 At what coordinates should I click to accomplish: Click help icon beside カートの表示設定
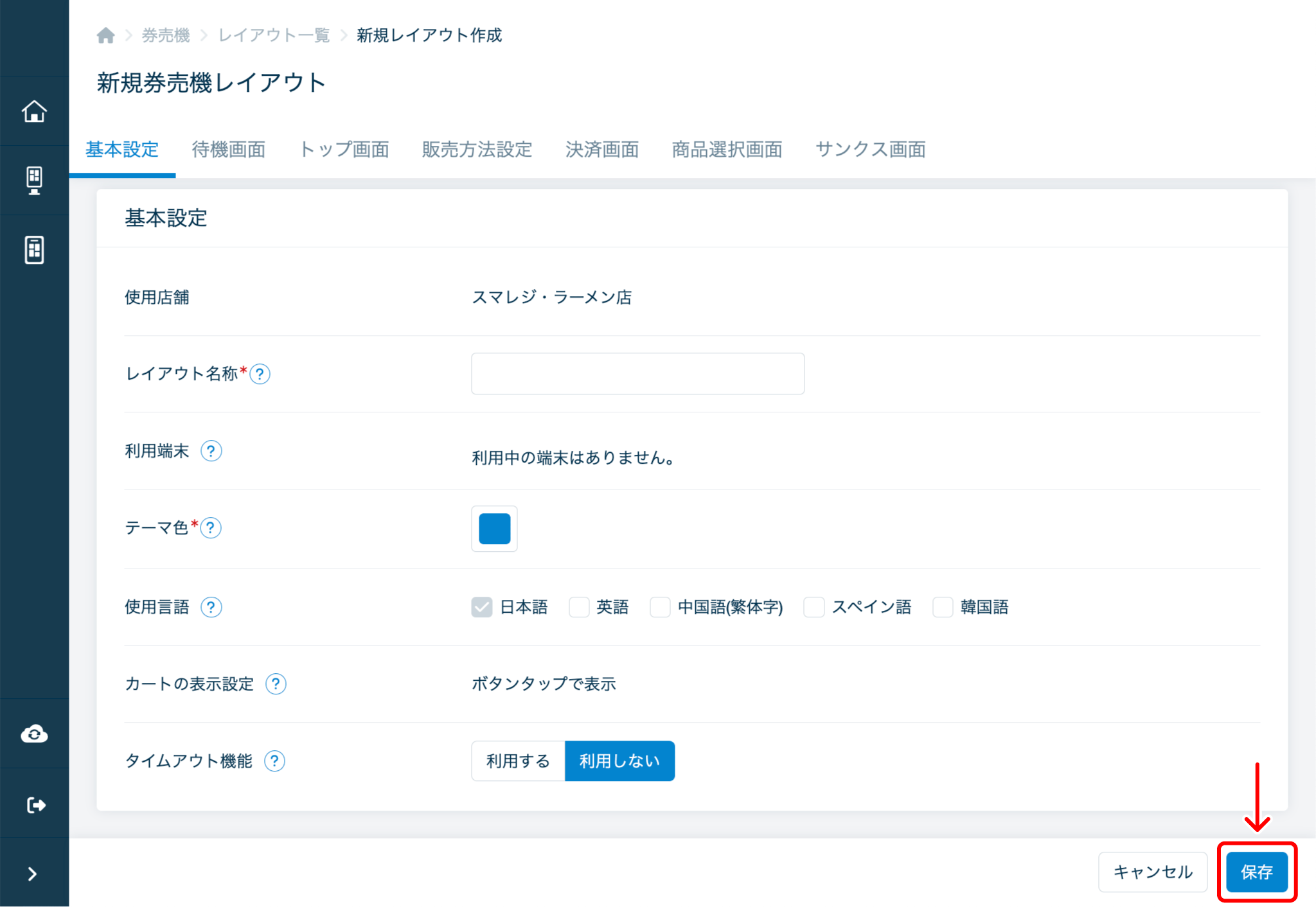pos(276,684)
